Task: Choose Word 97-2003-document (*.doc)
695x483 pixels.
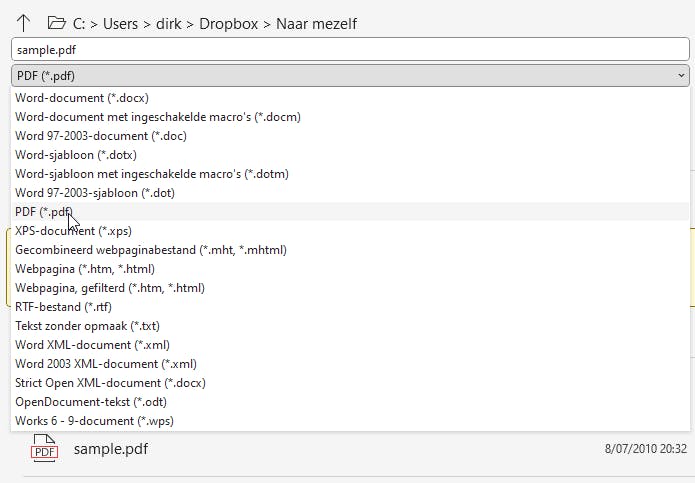Action: pos(101,136)
